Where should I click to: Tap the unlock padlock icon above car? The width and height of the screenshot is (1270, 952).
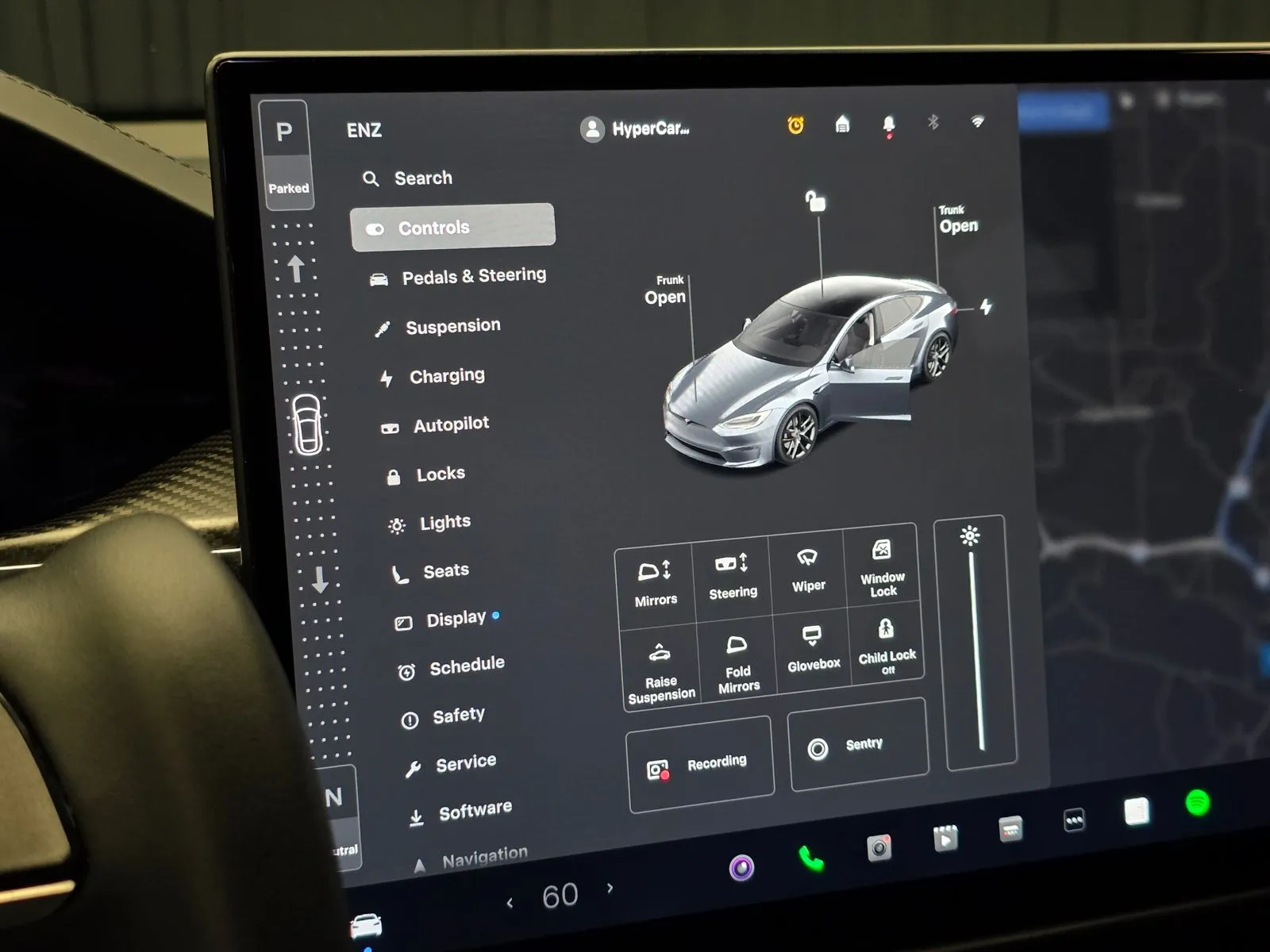[815, 201]
